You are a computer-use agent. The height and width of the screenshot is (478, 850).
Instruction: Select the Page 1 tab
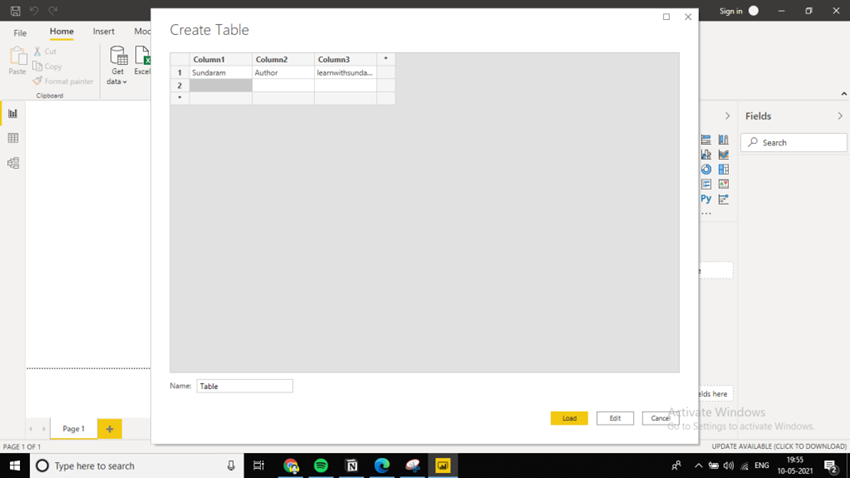pos(74,429)
